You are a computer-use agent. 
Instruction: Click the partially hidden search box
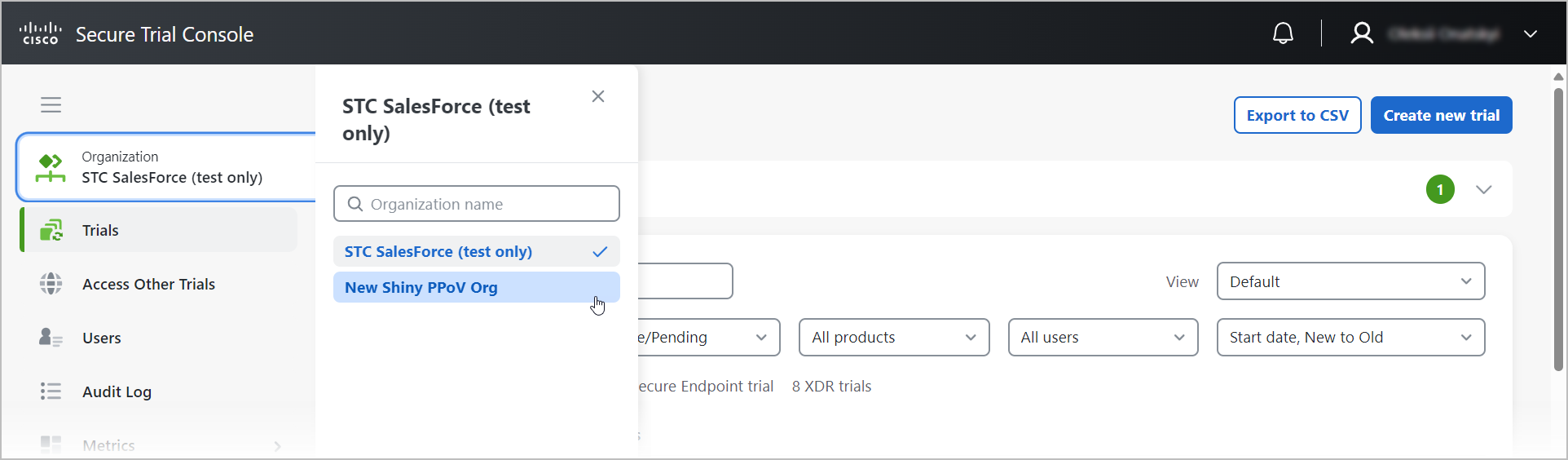(685, 281)
